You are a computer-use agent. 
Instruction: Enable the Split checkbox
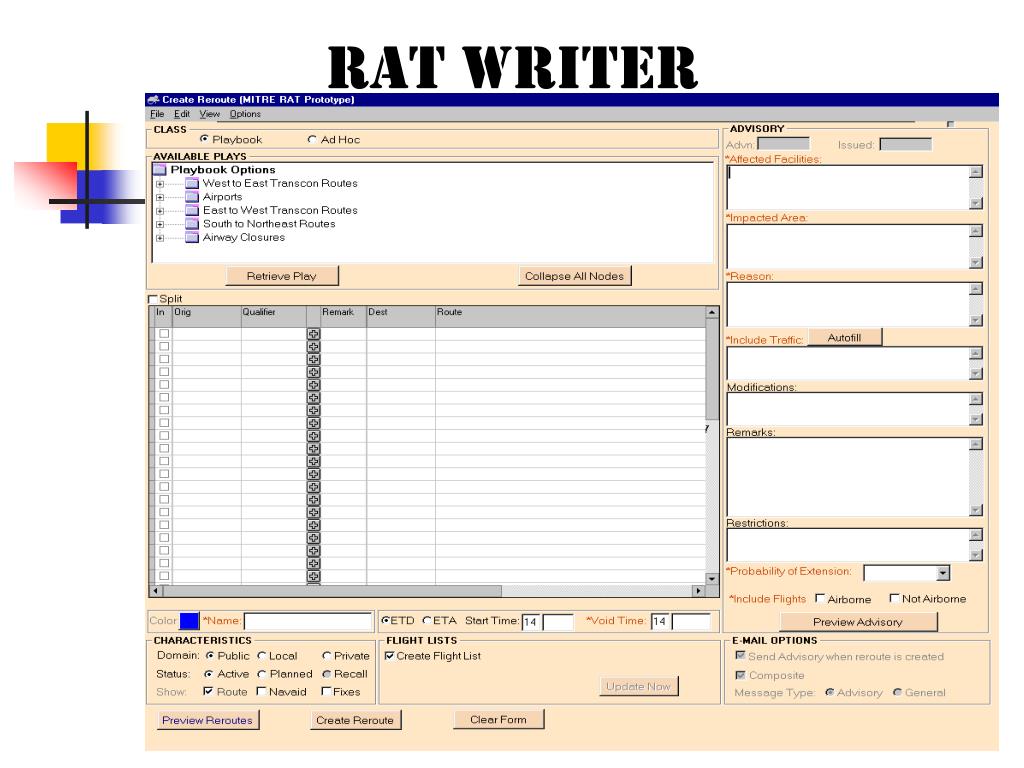point(153,299)
